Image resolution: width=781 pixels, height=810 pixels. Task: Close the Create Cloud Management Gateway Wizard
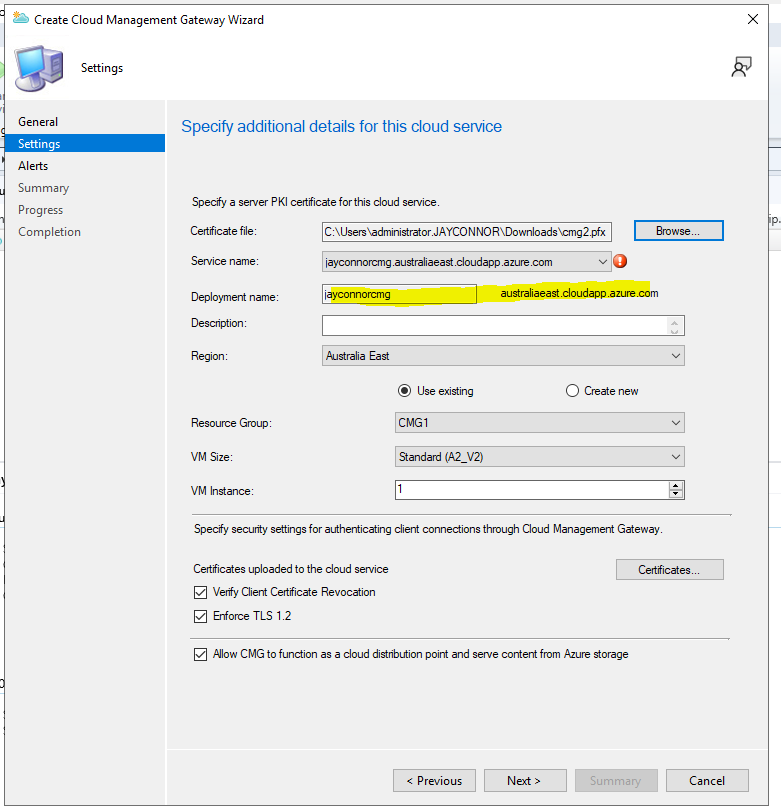point(753,19)
